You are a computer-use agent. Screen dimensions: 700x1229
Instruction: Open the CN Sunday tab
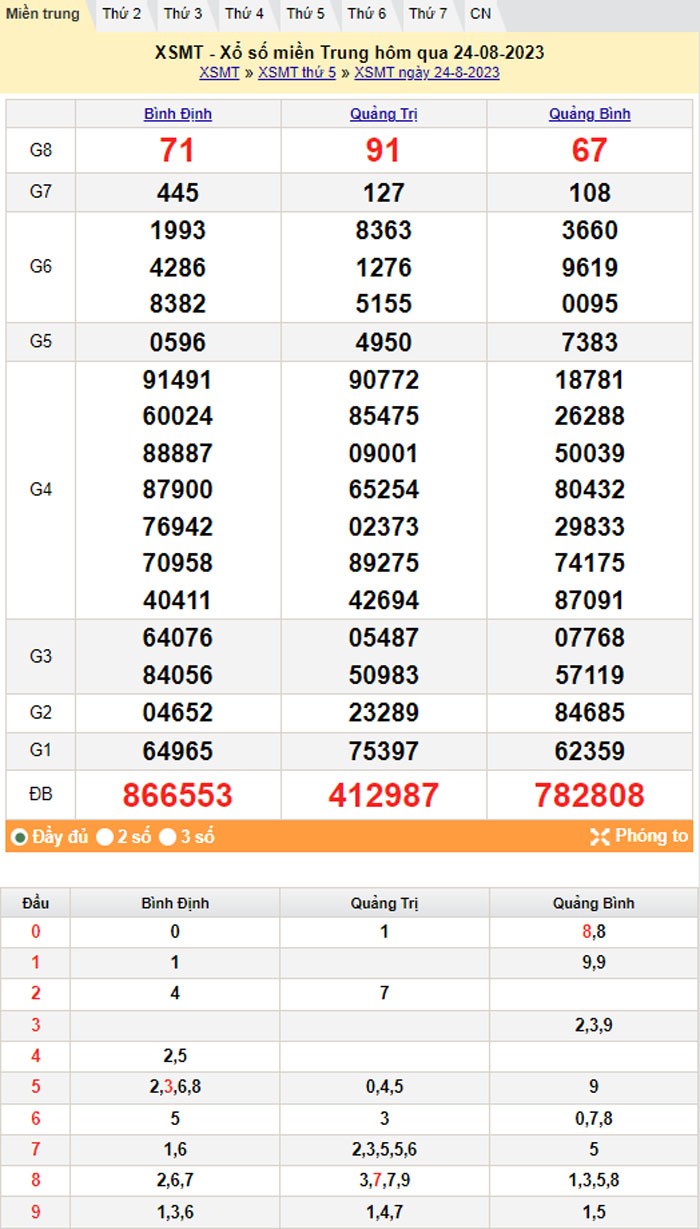pyautogui.click(x=481, y=14)
